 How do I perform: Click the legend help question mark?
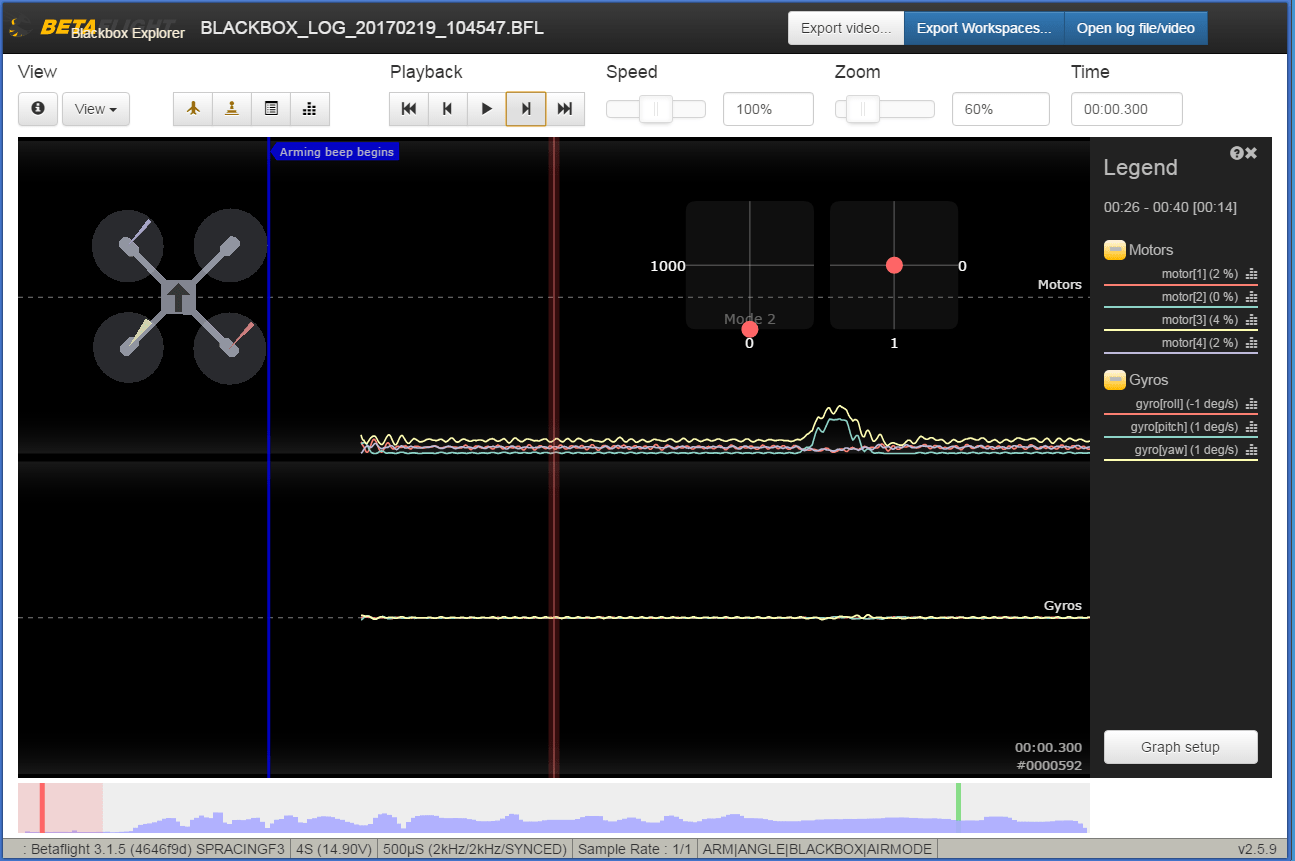pos(1237,153)
